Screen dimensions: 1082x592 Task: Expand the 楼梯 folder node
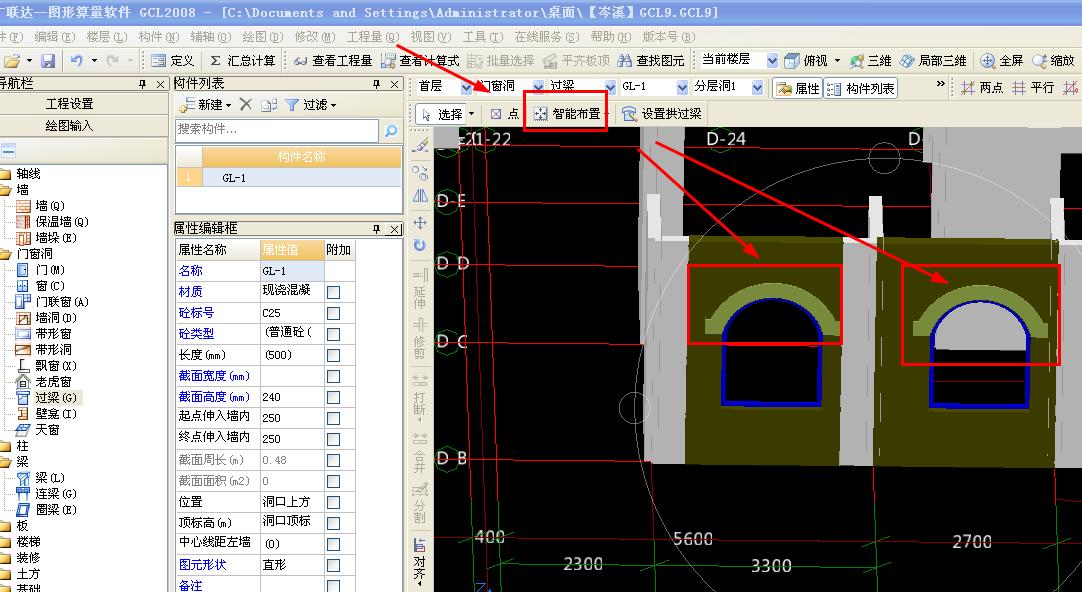tap(6, 542)
